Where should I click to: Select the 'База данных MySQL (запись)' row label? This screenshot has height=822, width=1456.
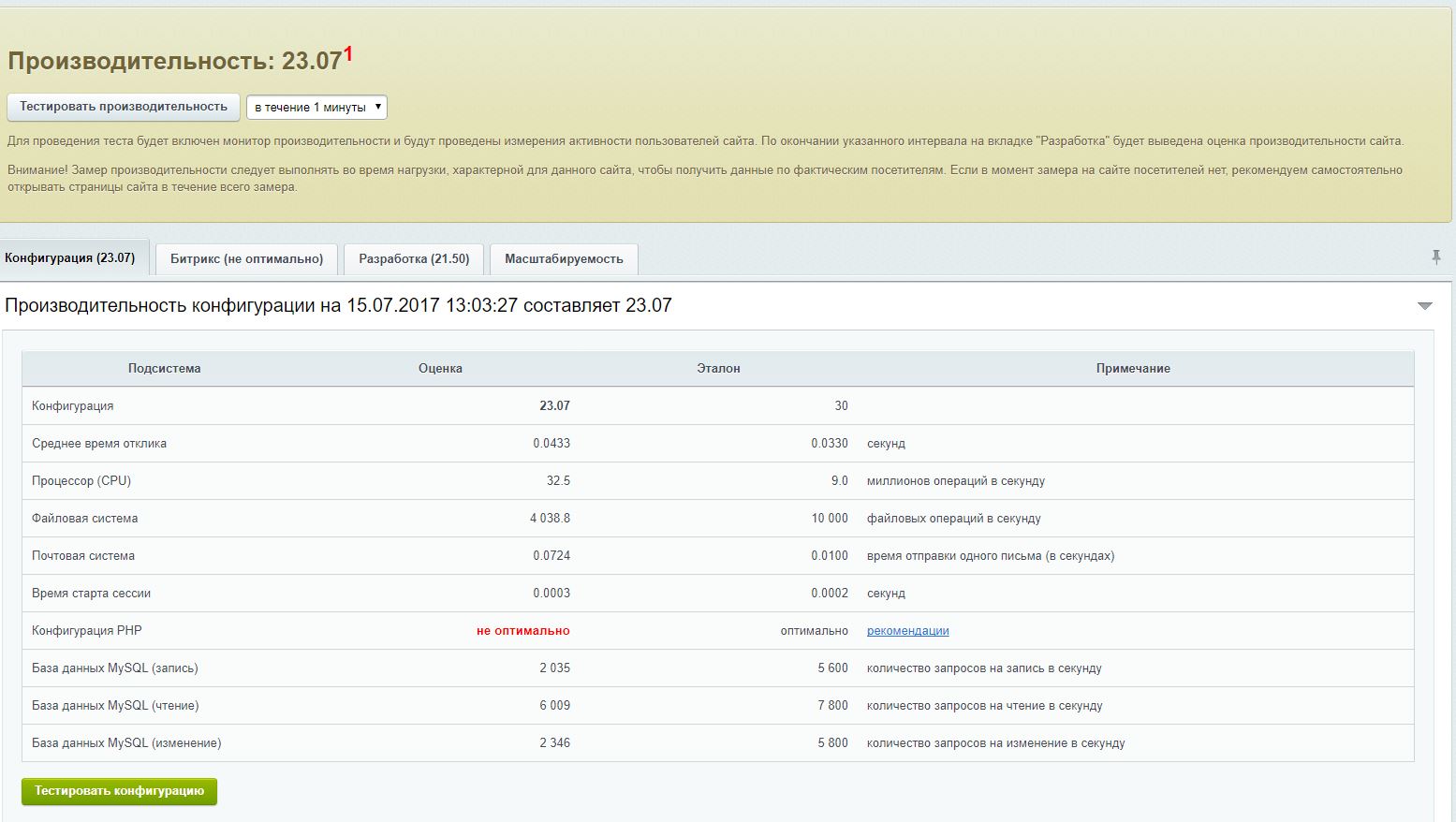[114, 668]
